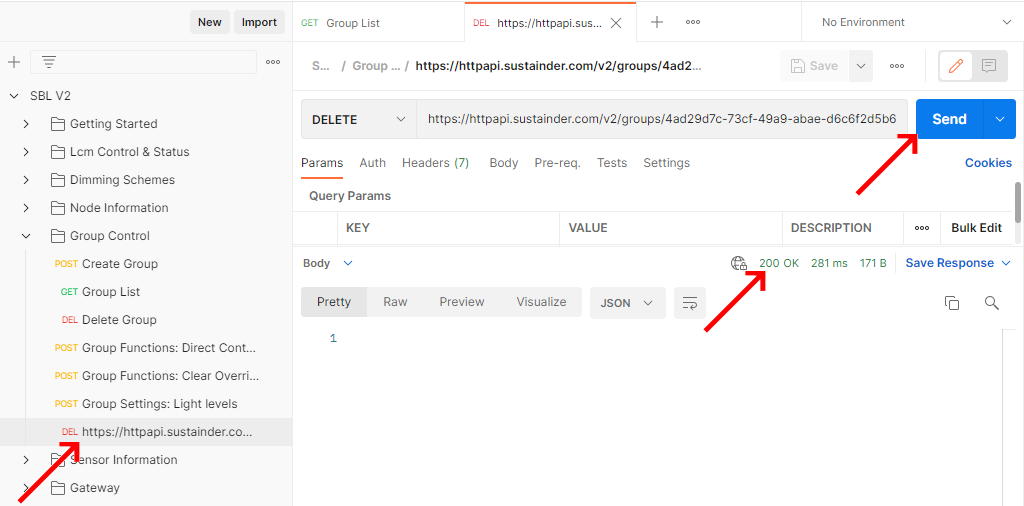Screen dimensions: 1024x506
Task: Collapse the Group Control folder
Action: tap(26, 236)
